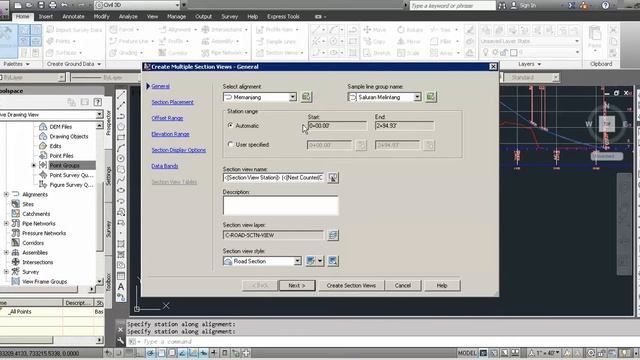Screen dimensions: 640x360
Task: Click edit style icon beside Road Section
Action: [311, 261]
